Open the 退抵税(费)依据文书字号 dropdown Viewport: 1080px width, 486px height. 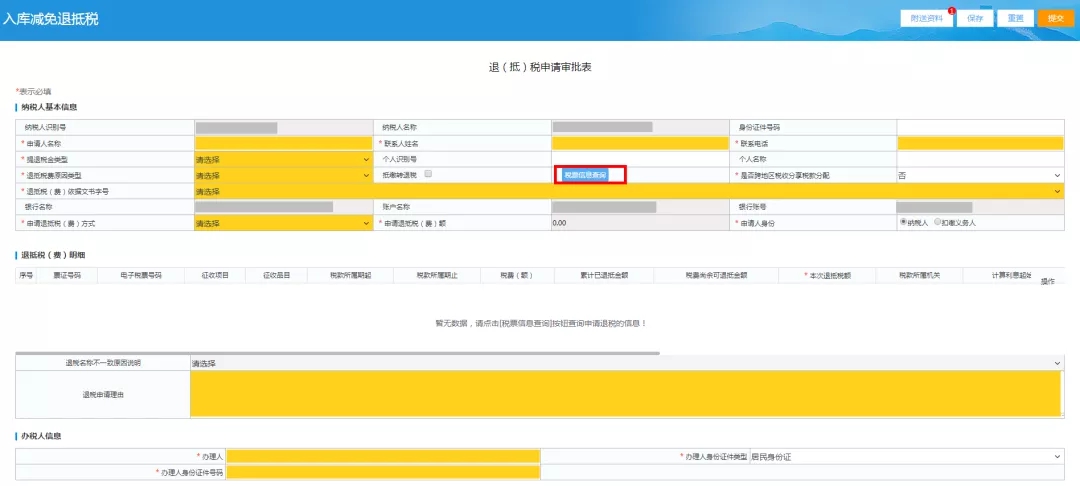(629, 191)
